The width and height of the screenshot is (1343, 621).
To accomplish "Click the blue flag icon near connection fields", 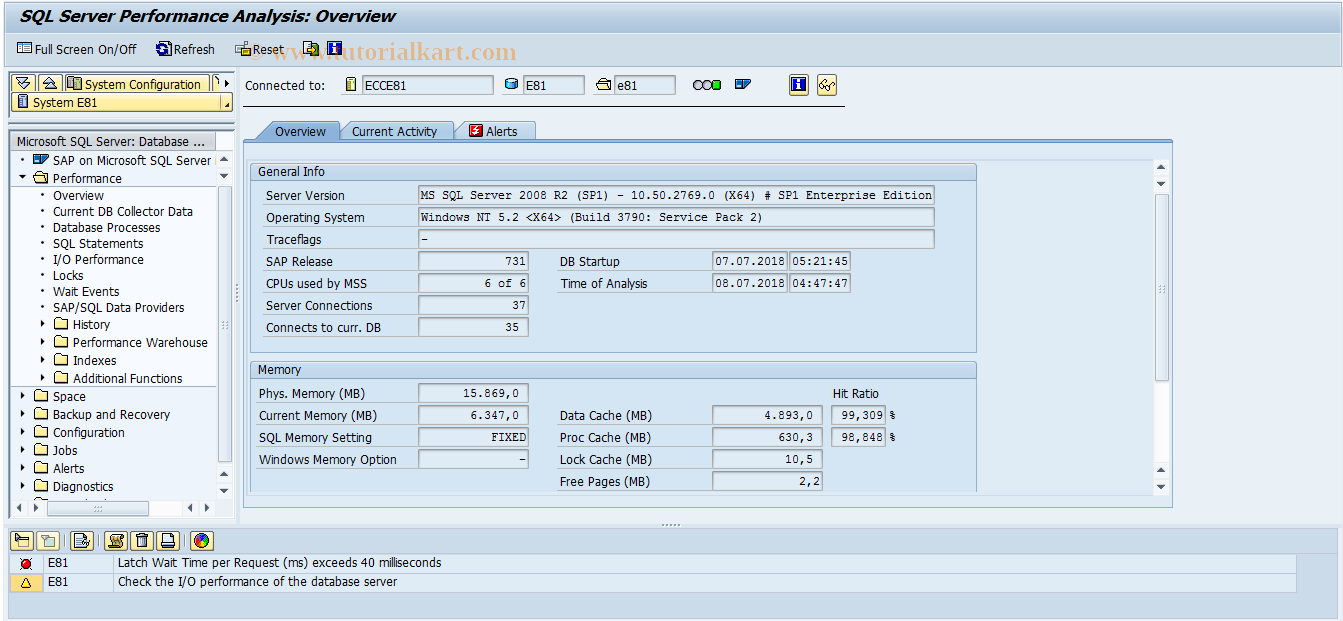I will point(742,85).
